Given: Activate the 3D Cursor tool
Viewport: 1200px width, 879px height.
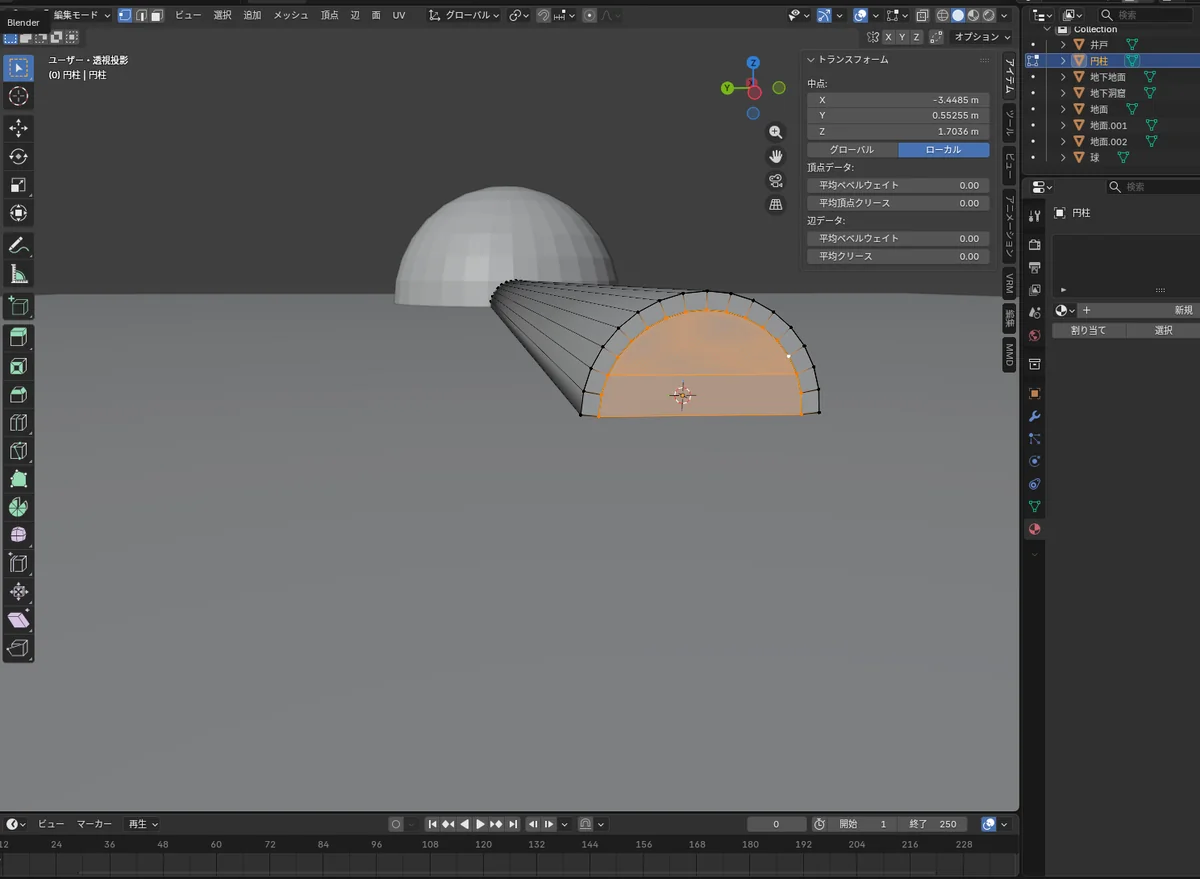Looking at the screenshot, I should 18,96.
